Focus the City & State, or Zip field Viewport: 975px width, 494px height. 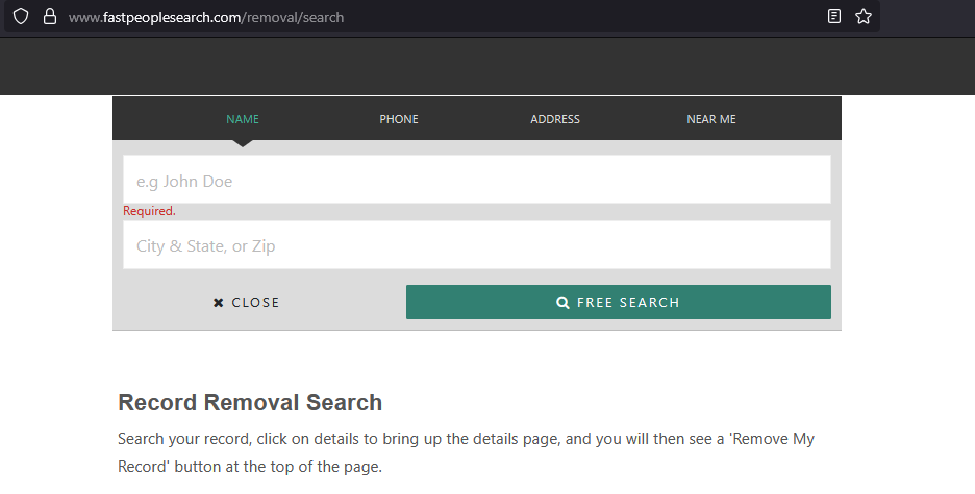click(477, 245)
